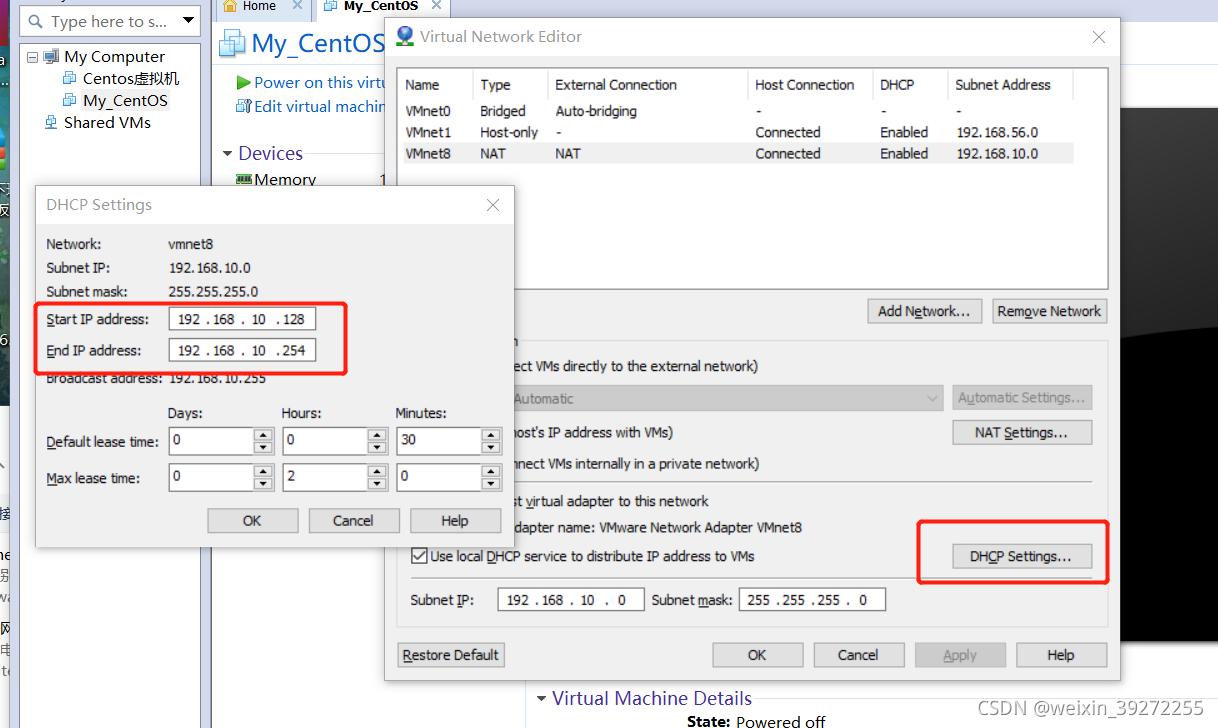Increase Default lease time Minutes value

(x=491, y=435)
